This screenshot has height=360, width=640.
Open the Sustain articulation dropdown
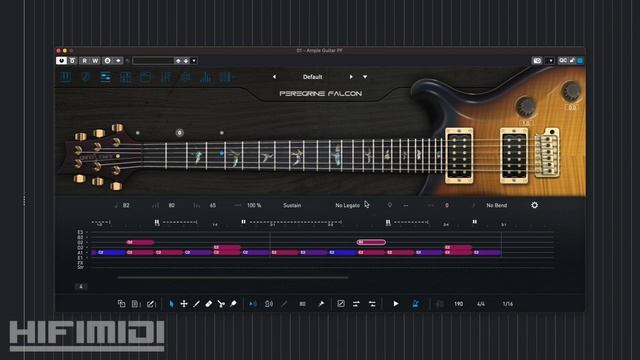click(292, 205)
